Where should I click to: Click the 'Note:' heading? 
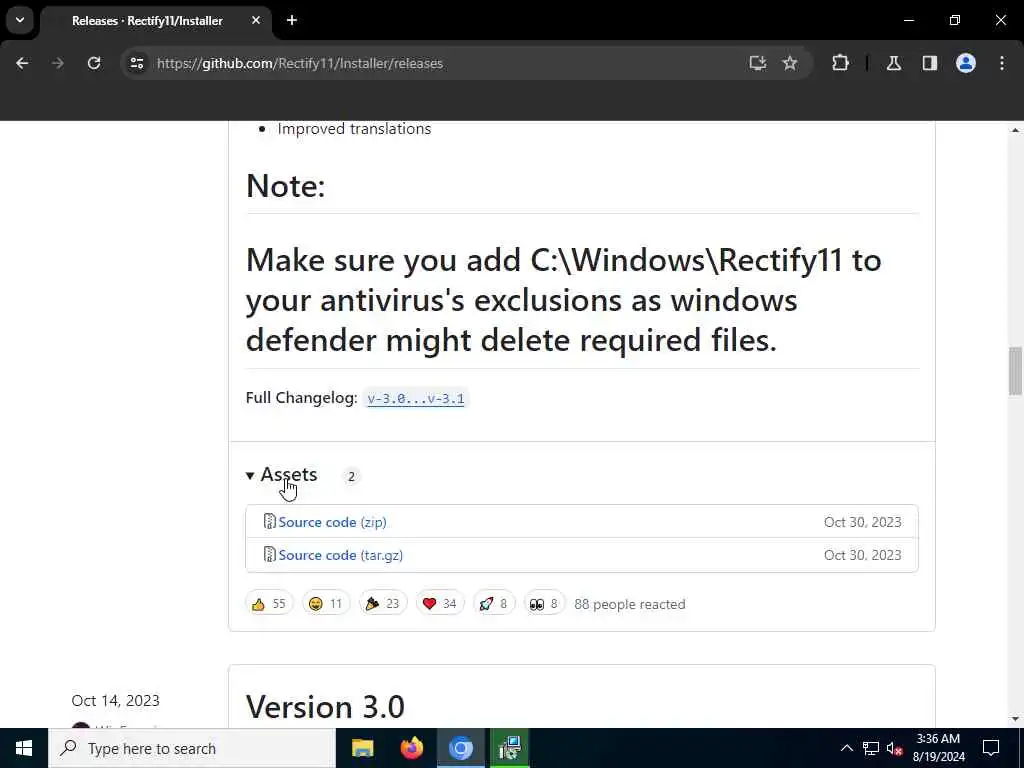(285, 186)
